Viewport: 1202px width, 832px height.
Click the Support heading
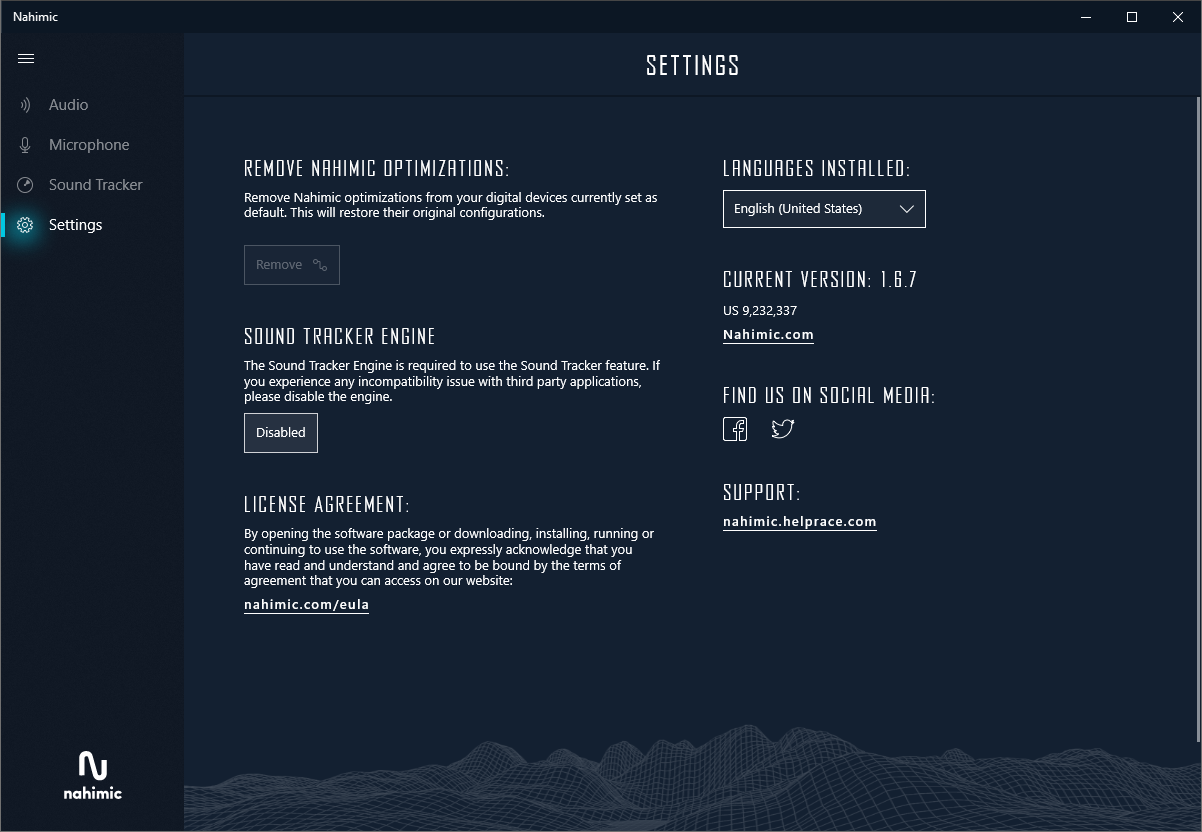762,493
